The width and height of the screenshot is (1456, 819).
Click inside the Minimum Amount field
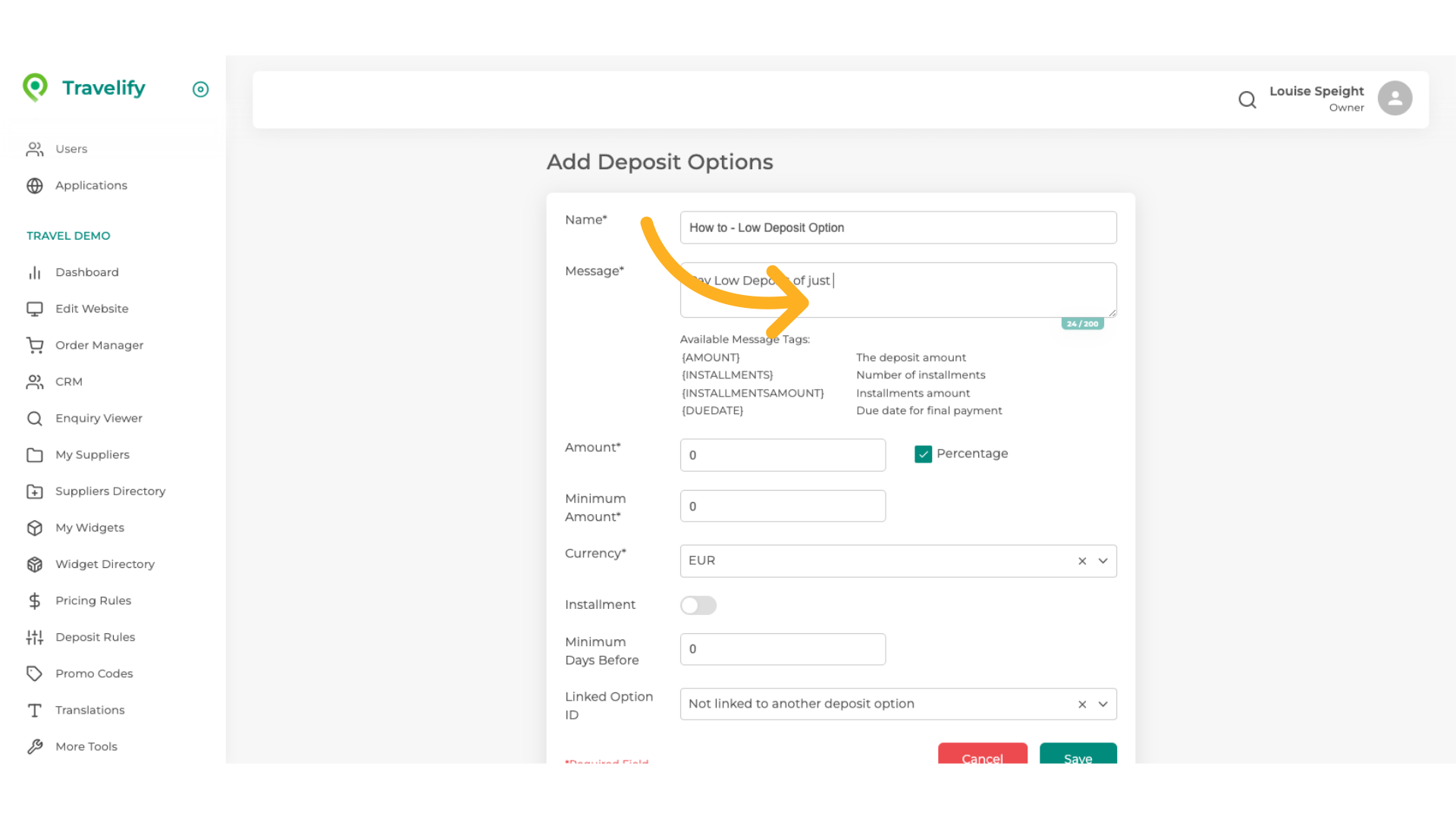pyautogui.click(x=783, y=506)
